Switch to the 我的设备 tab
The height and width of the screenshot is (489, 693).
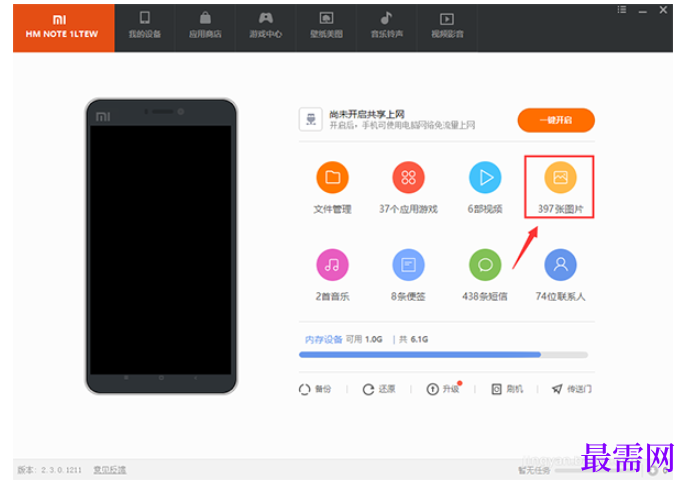click(145, 28)
